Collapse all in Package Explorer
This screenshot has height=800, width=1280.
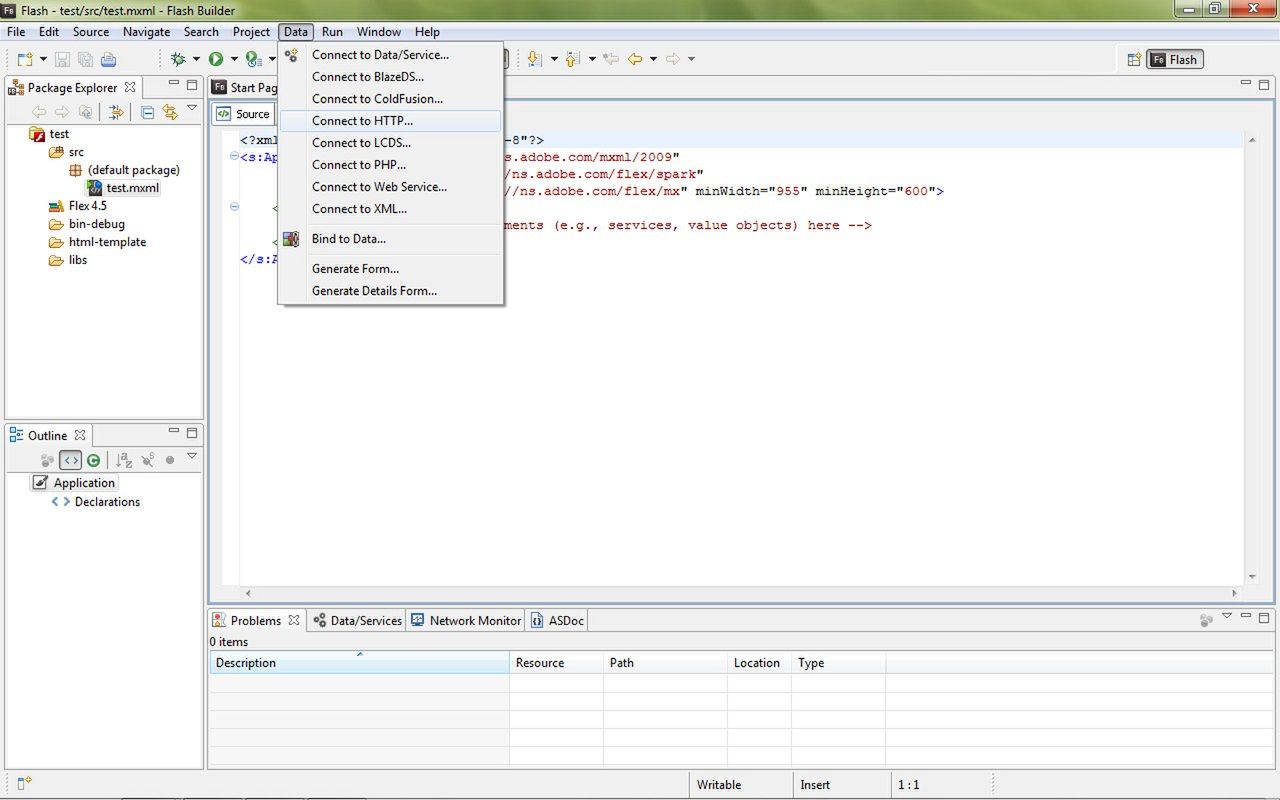pyautogui.click(x=147, y=112)
